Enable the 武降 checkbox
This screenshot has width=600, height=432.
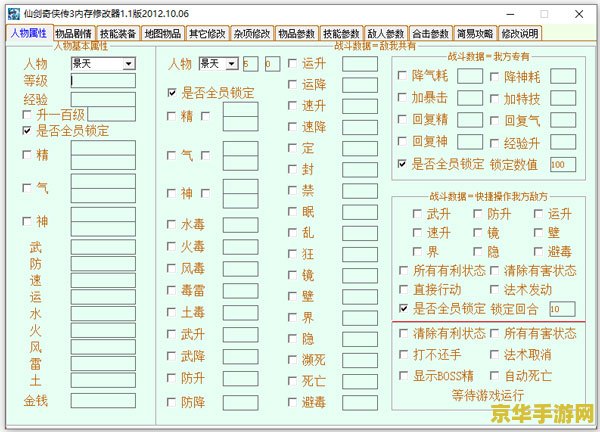coord(171,357)
